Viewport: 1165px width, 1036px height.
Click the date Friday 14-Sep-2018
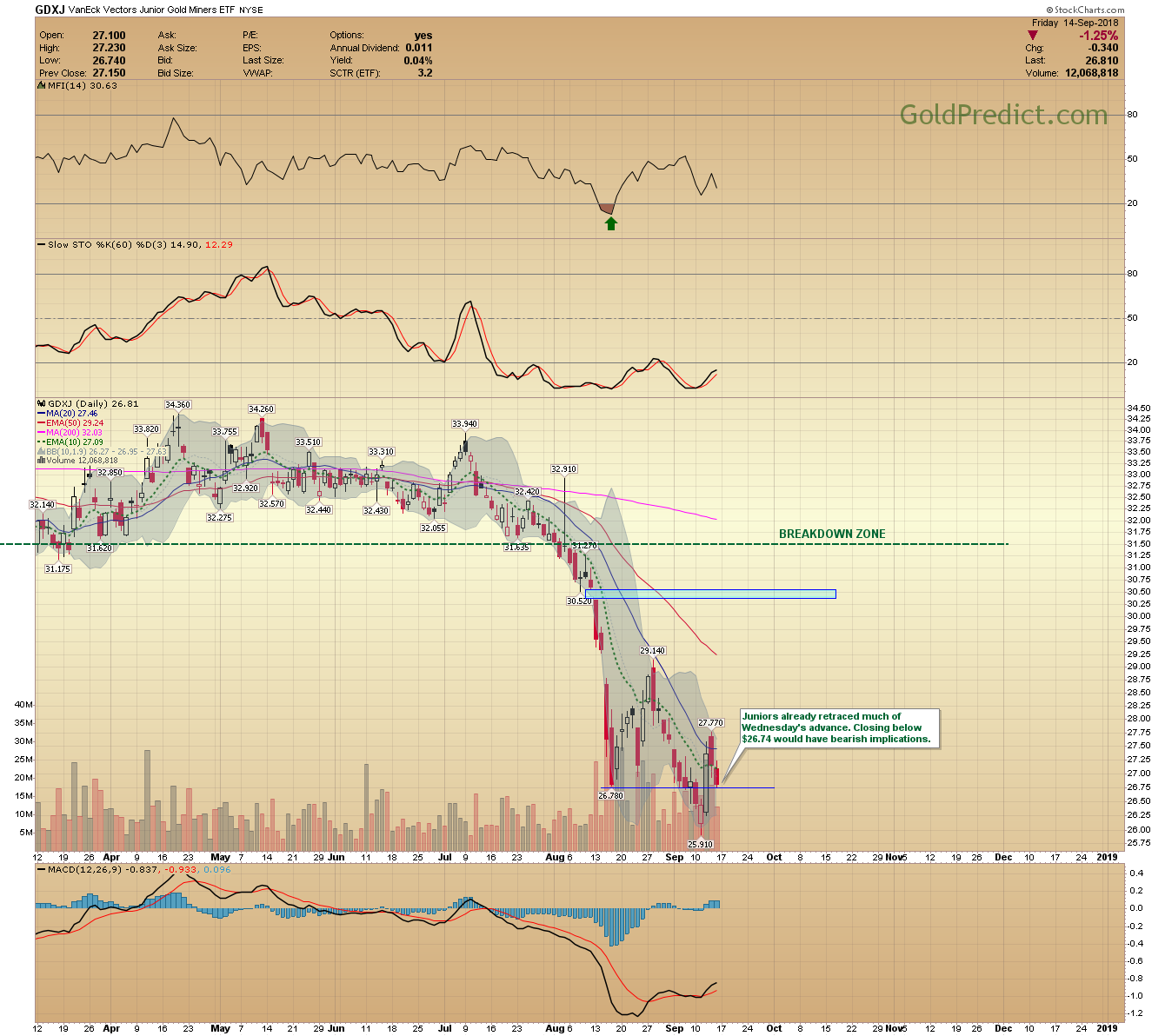click(1075, 23)
